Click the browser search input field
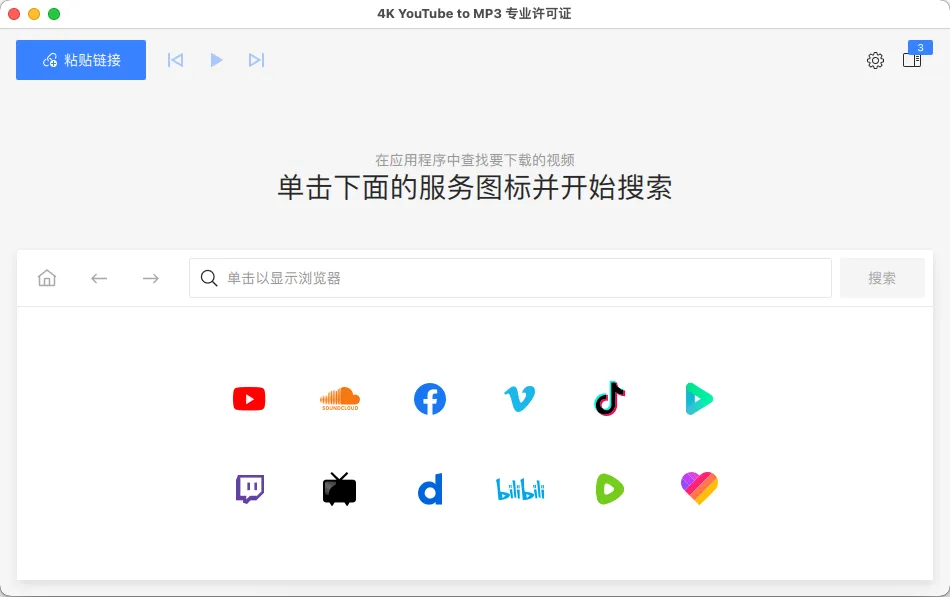Screen dimensions: 950x597 (510, 278)
